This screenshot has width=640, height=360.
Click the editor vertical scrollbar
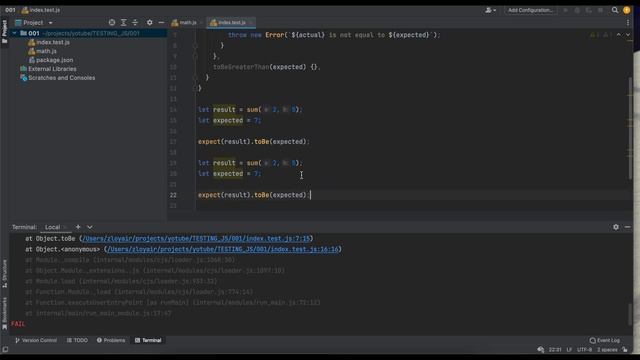(x=631, y=129)
